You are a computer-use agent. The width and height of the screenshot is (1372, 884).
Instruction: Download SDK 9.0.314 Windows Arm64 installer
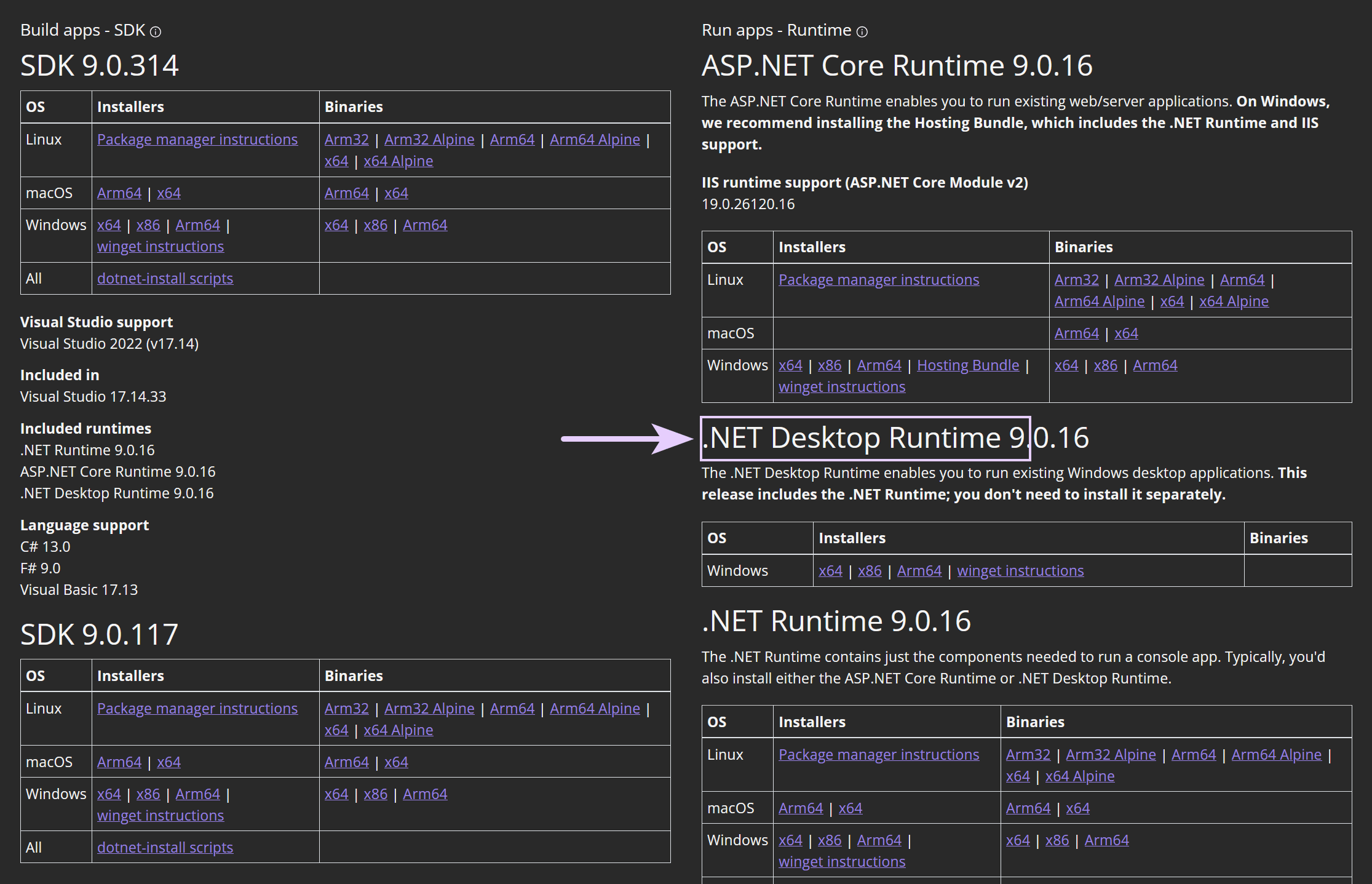coord(197,225)
